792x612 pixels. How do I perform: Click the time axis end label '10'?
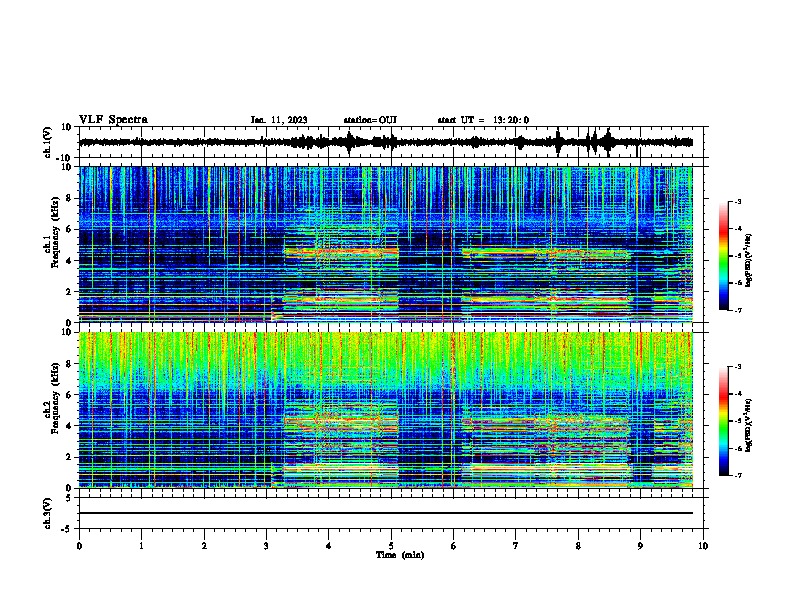tap(703, 546)
